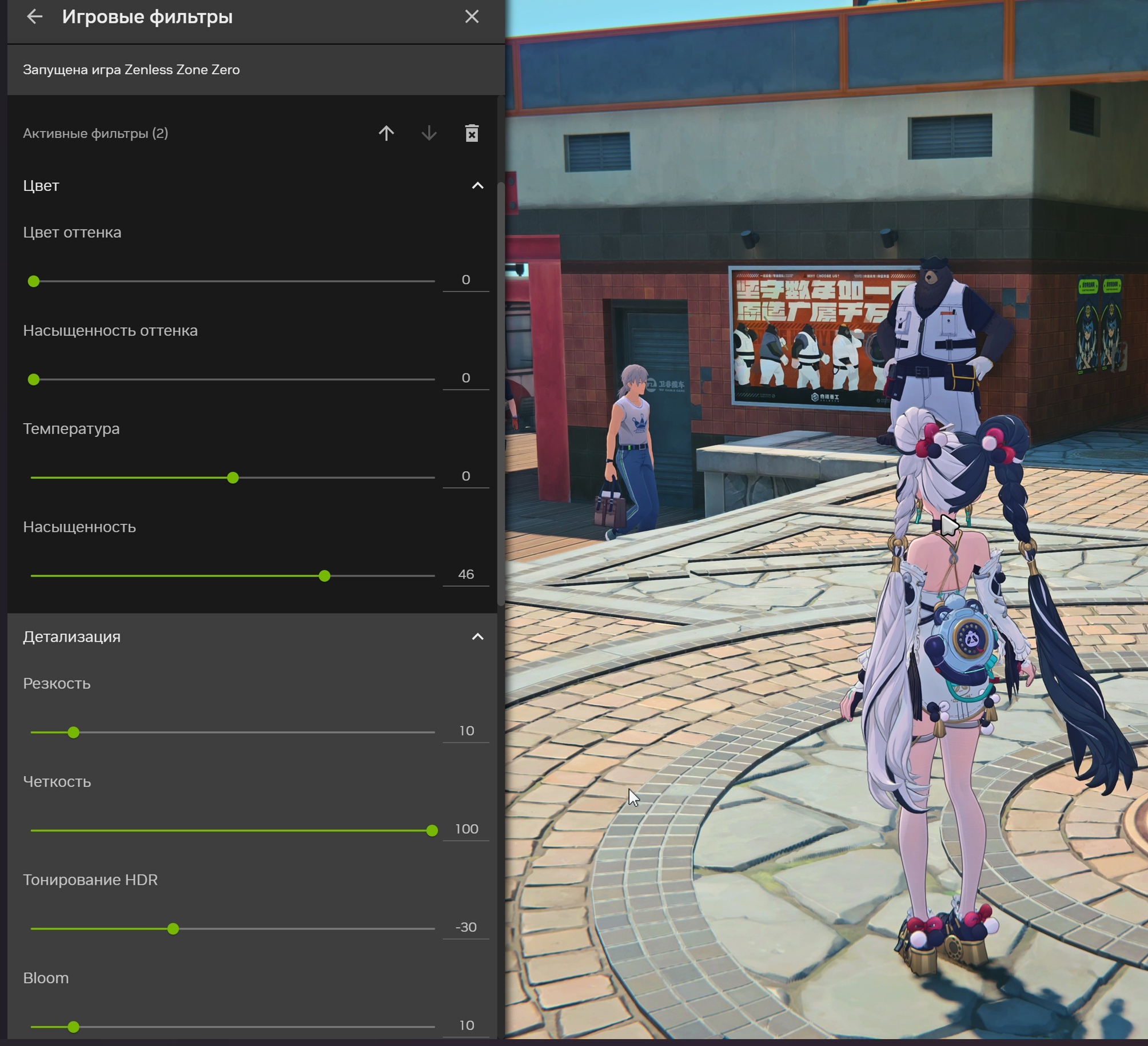The width and height of the screenshot is (1148, 1046).
Task: Click the Активные фильтры (2) label
Action: [95, 133]
